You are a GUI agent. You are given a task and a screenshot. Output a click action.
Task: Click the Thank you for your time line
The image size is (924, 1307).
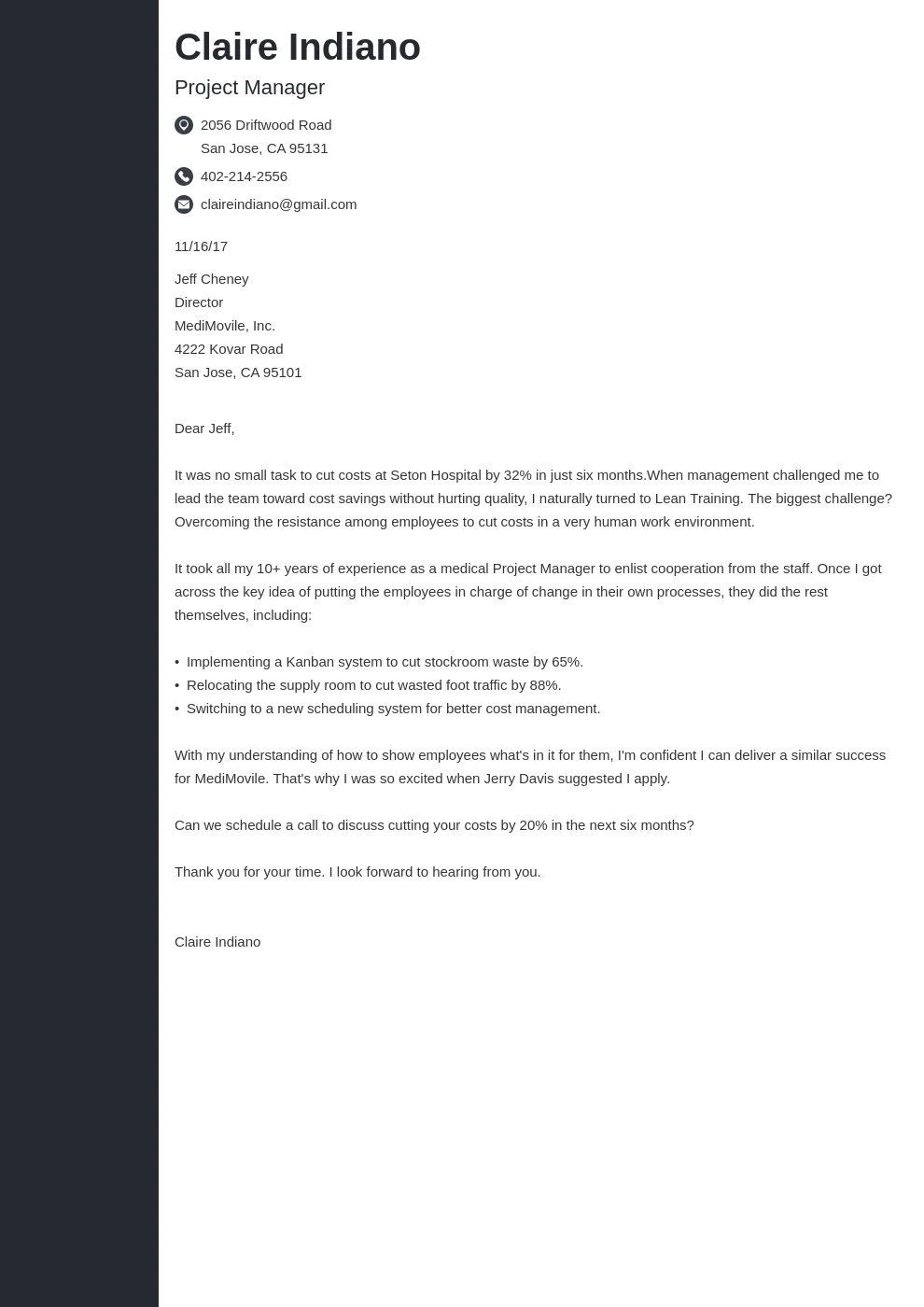(x=357, y=872)
